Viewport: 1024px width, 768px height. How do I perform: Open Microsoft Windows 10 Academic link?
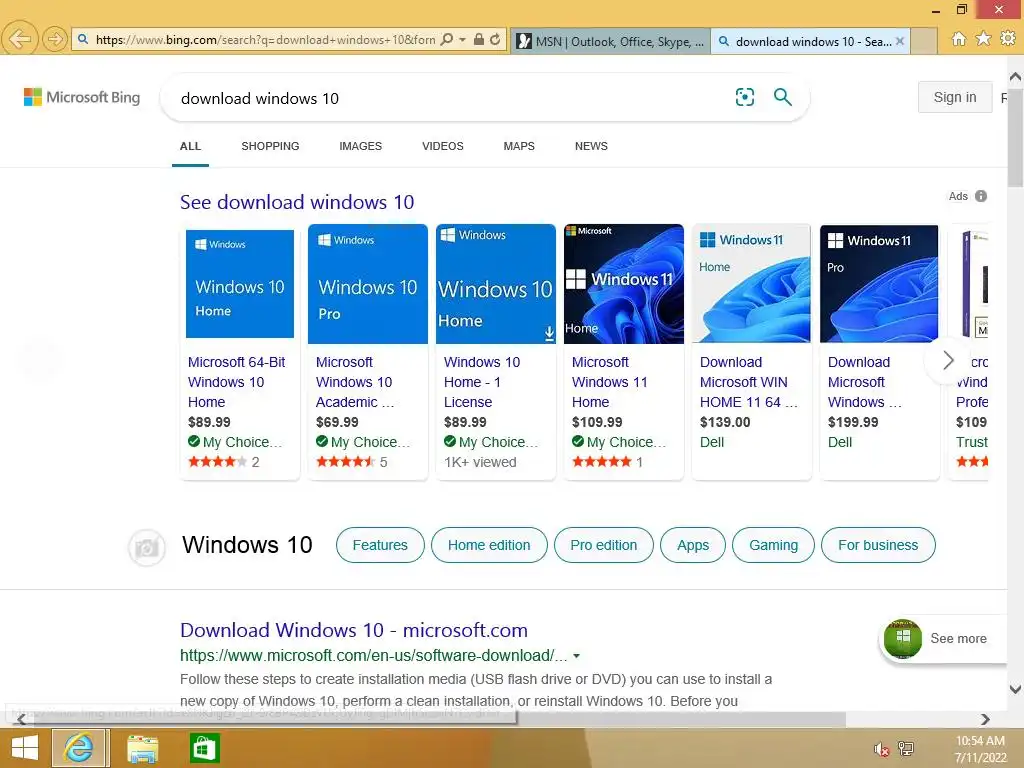[x=355, y=382]
